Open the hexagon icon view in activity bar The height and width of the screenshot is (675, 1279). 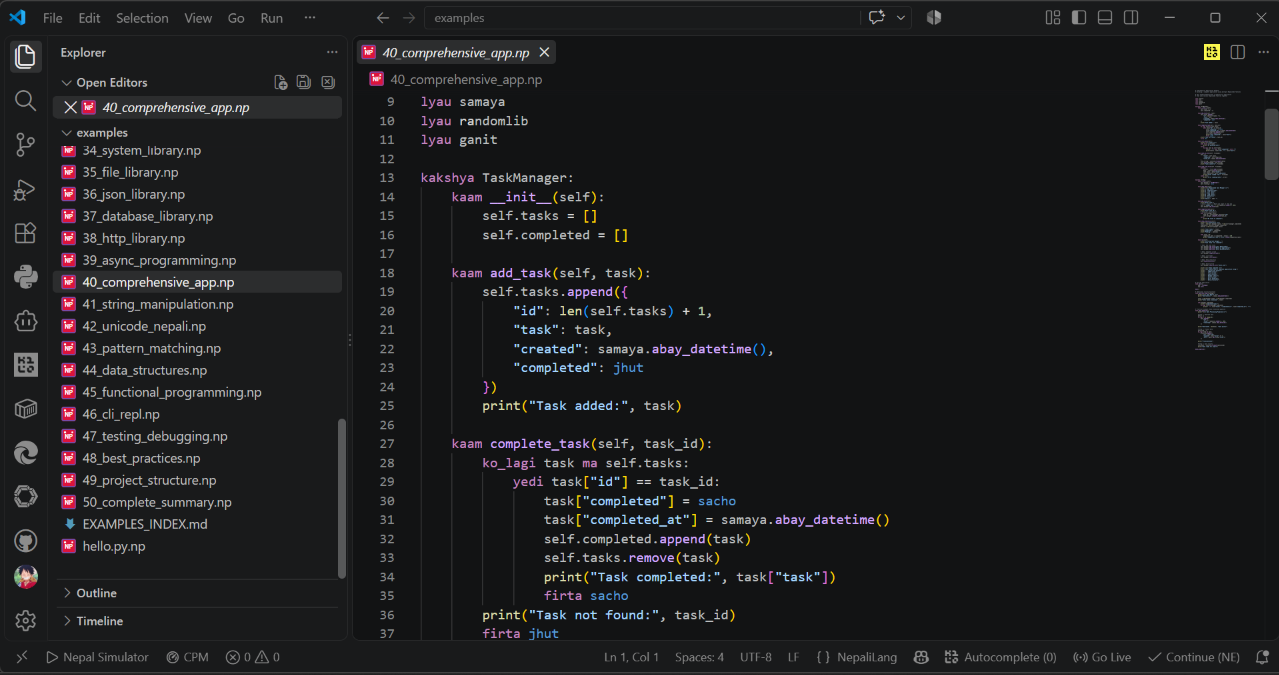click(x=26, y=497)
